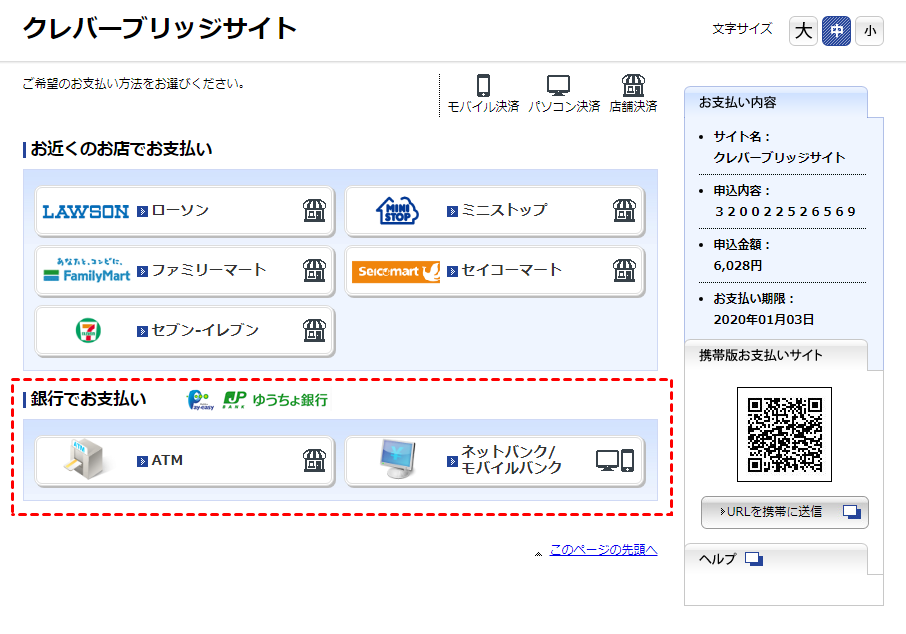Screen dimensions: 906x634
Task: Click the パソコン決済 monitor icon
Action: (558, 86)
